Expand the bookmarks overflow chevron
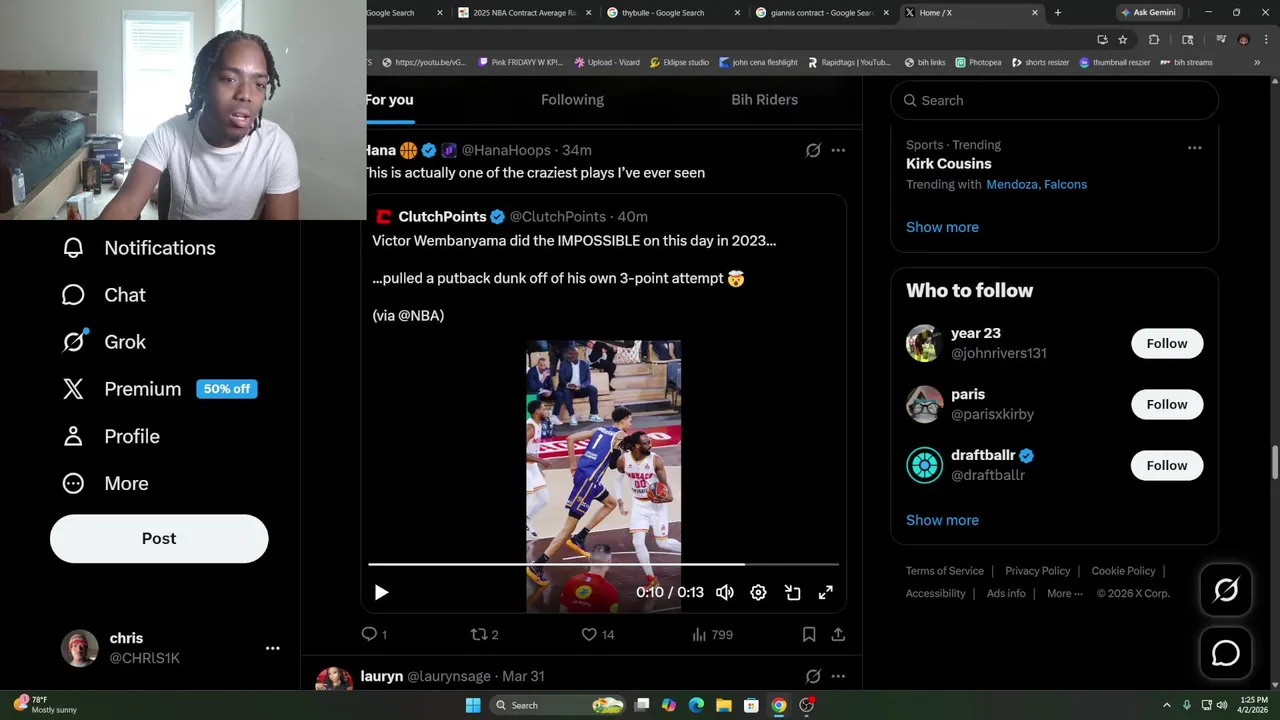Screen dimensions: 1280x720 pos(1257,62)
